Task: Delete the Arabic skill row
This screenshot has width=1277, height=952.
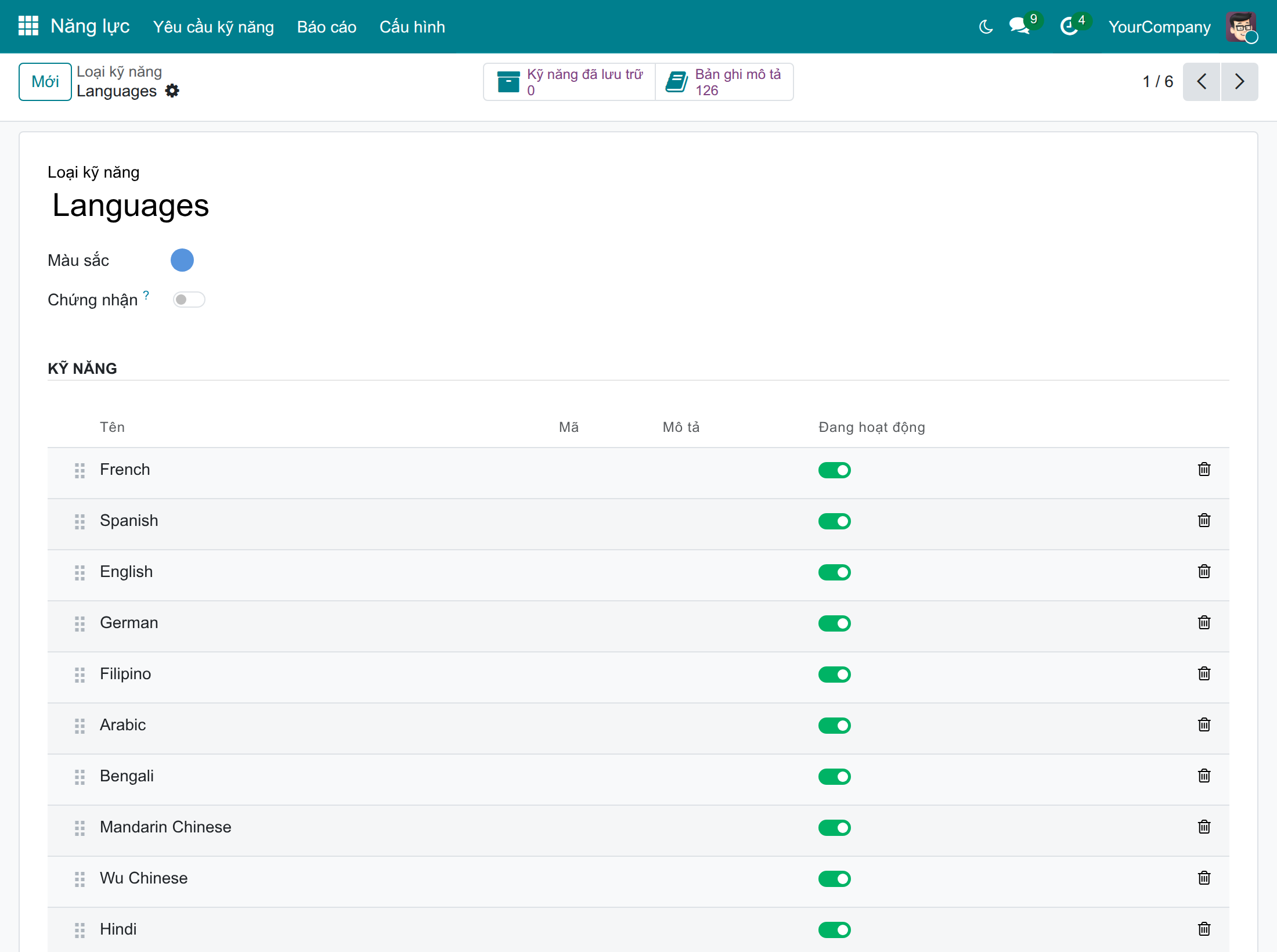Action: pyautogui.click(x=1204, y=724)
